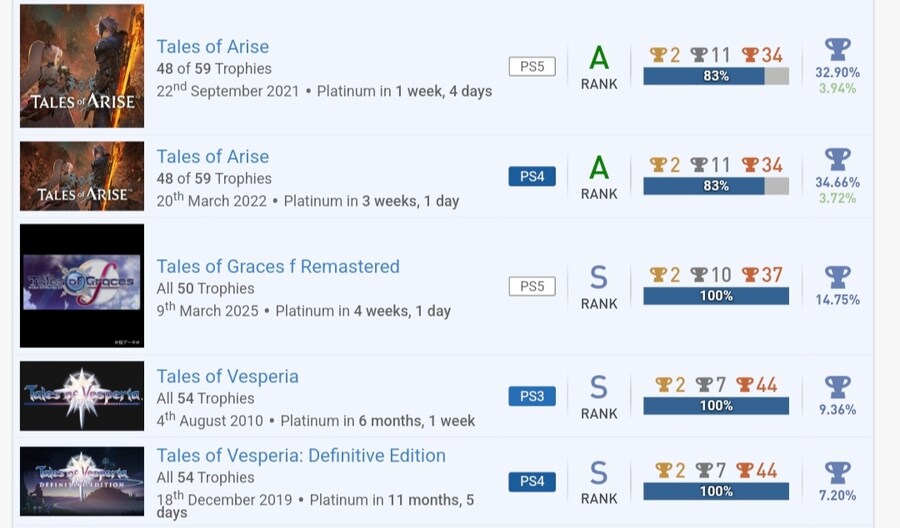Open the Tales of Vesperia PS3 title link
The width and height of the screenshot is (900, 528).
tap(227, 377)
